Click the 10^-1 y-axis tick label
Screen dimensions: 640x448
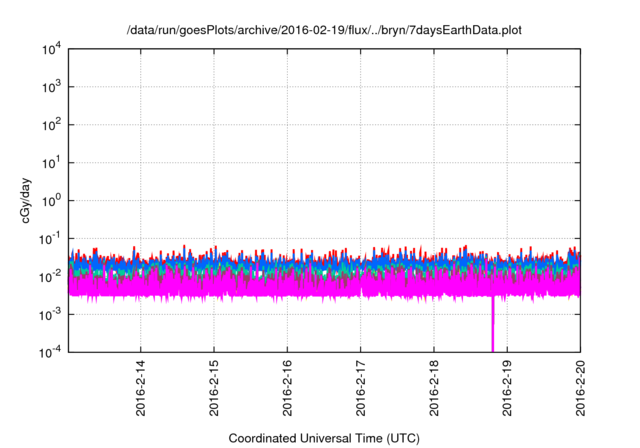50,239
